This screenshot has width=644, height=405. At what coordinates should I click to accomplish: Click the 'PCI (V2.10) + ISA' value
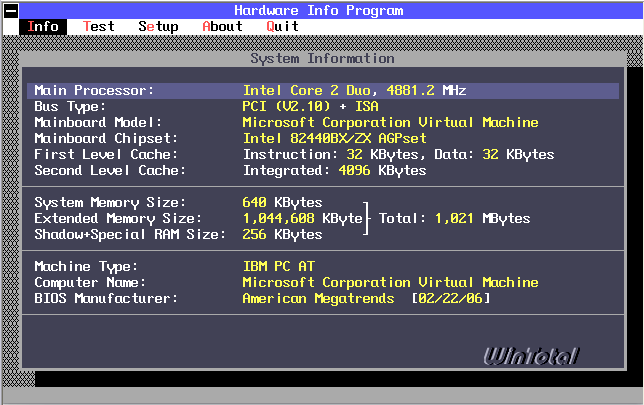point(310,107)
